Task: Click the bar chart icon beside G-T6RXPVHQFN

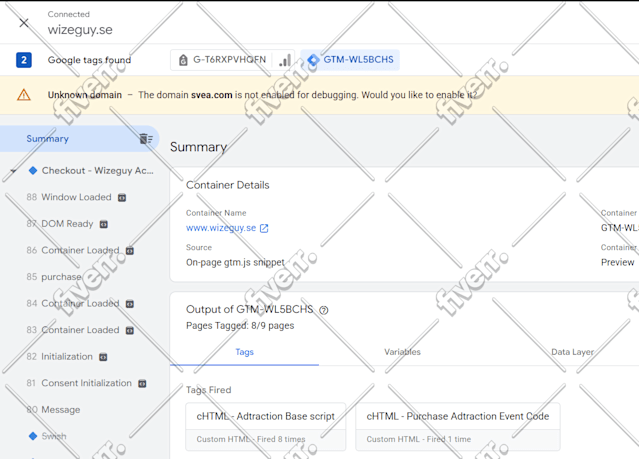Action: tap(285, 60)
